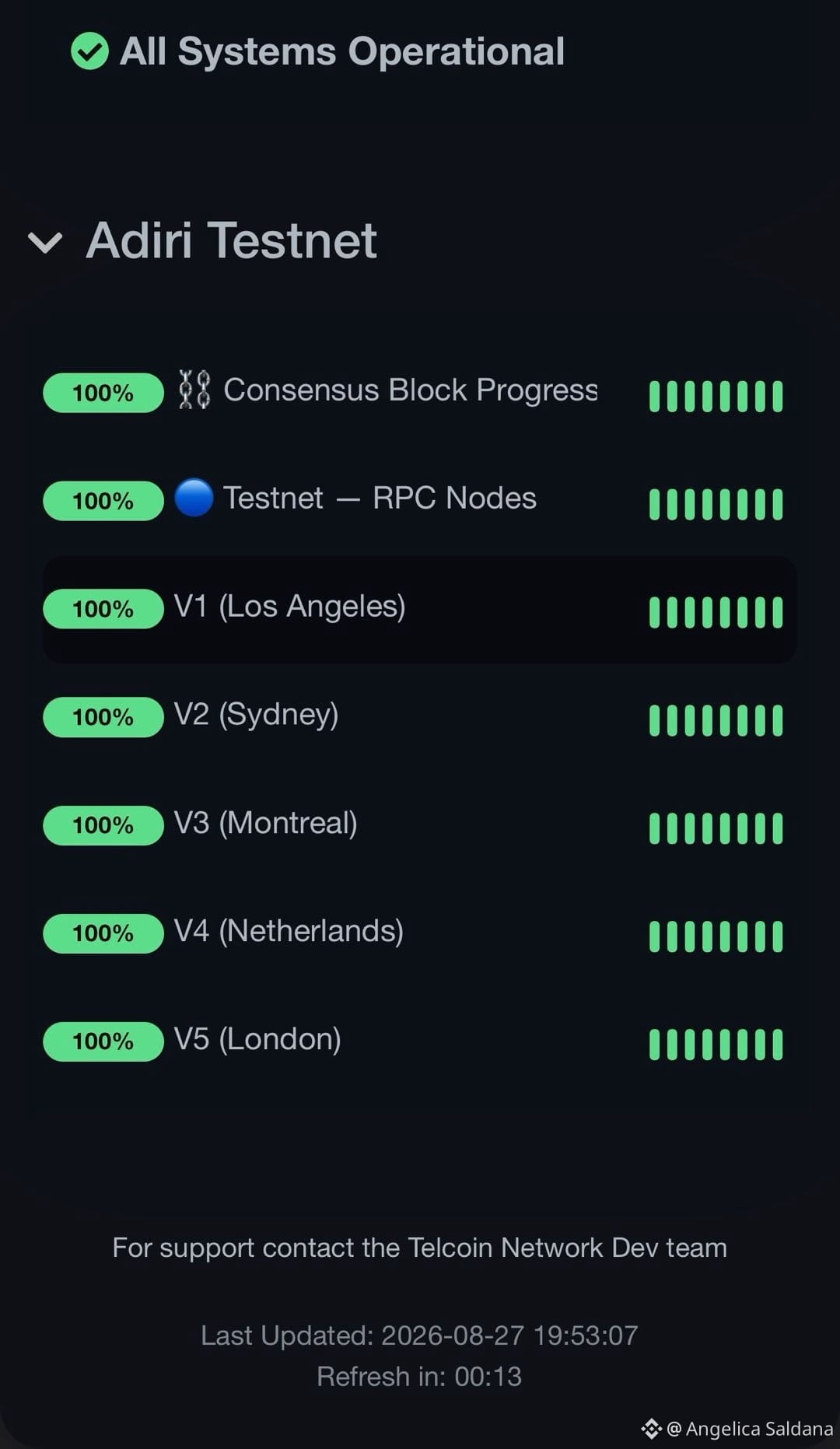Click the Adiri Testnet heading
The width and height of the screenshot is (840, 1449).
click(232, 240)
